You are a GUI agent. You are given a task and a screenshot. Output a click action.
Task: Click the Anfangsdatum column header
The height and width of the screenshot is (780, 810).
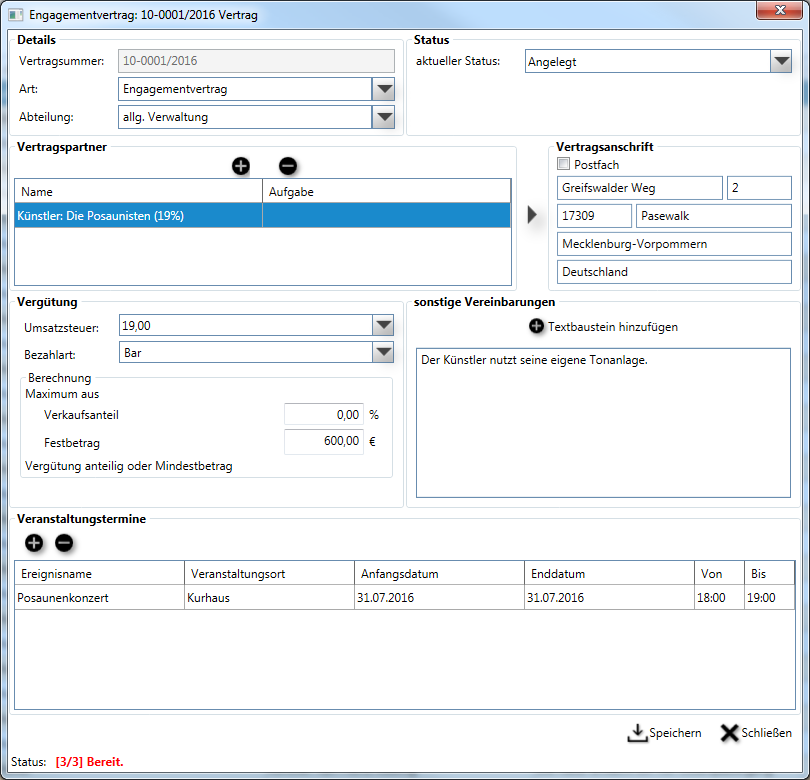pyautogui.click(x=439, y=573)
